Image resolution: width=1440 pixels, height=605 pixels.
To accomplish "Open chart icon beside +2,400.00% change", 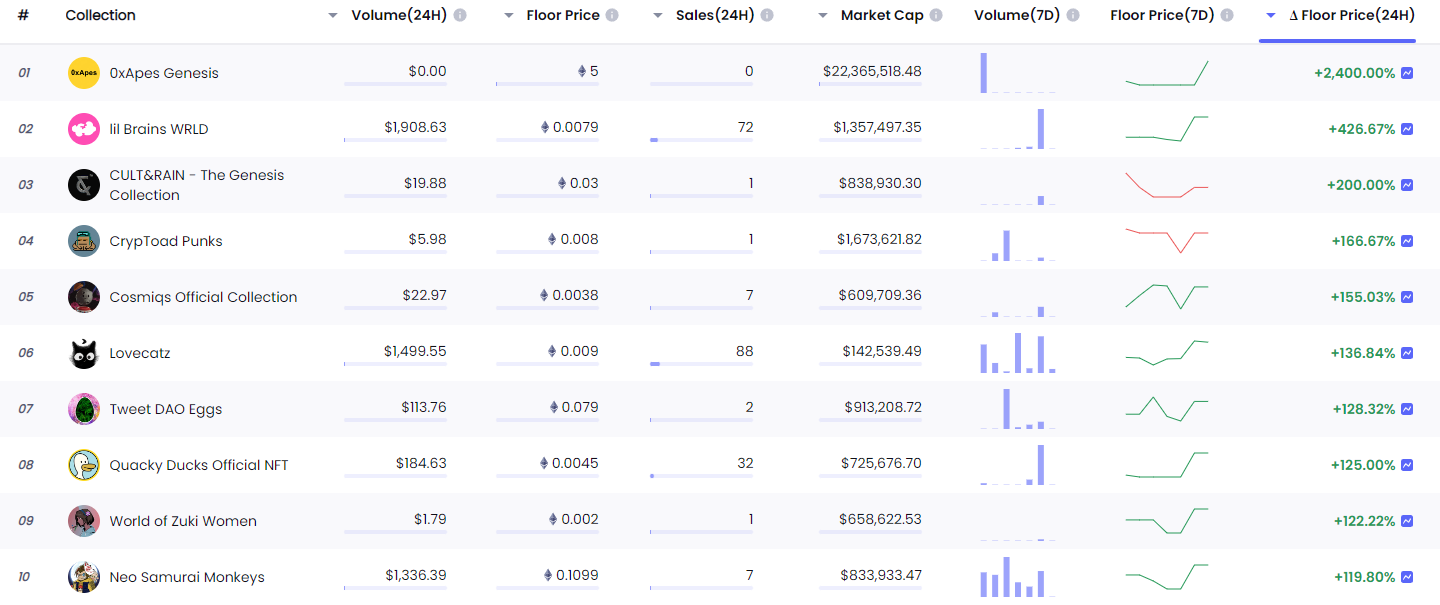I will point(1407,73).
